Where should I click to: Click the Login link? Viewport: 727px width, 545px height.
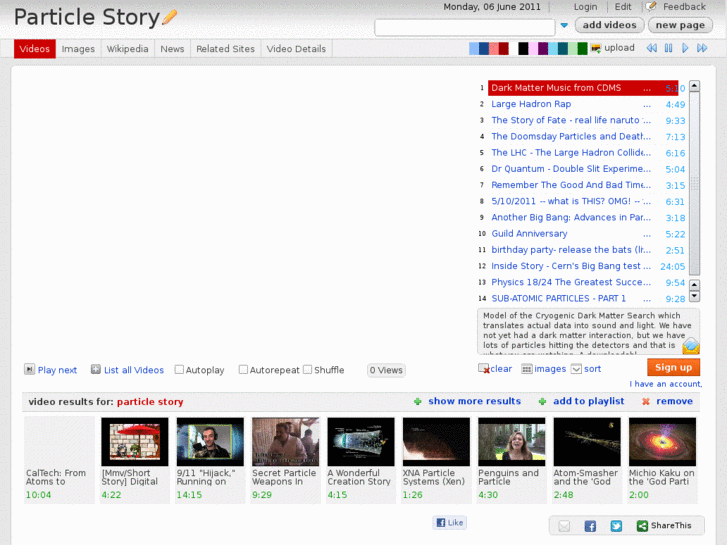coord(585,7)
